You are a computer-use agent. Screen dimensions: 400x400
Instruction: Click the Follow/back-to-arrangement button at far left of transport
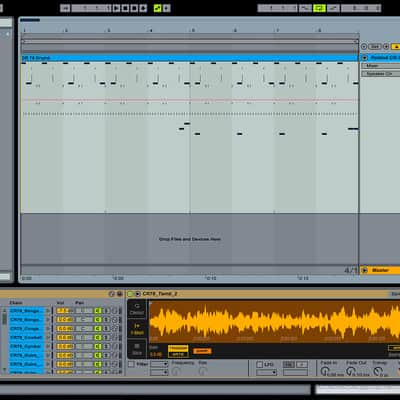pyautogui.click(x=65, y=8)
